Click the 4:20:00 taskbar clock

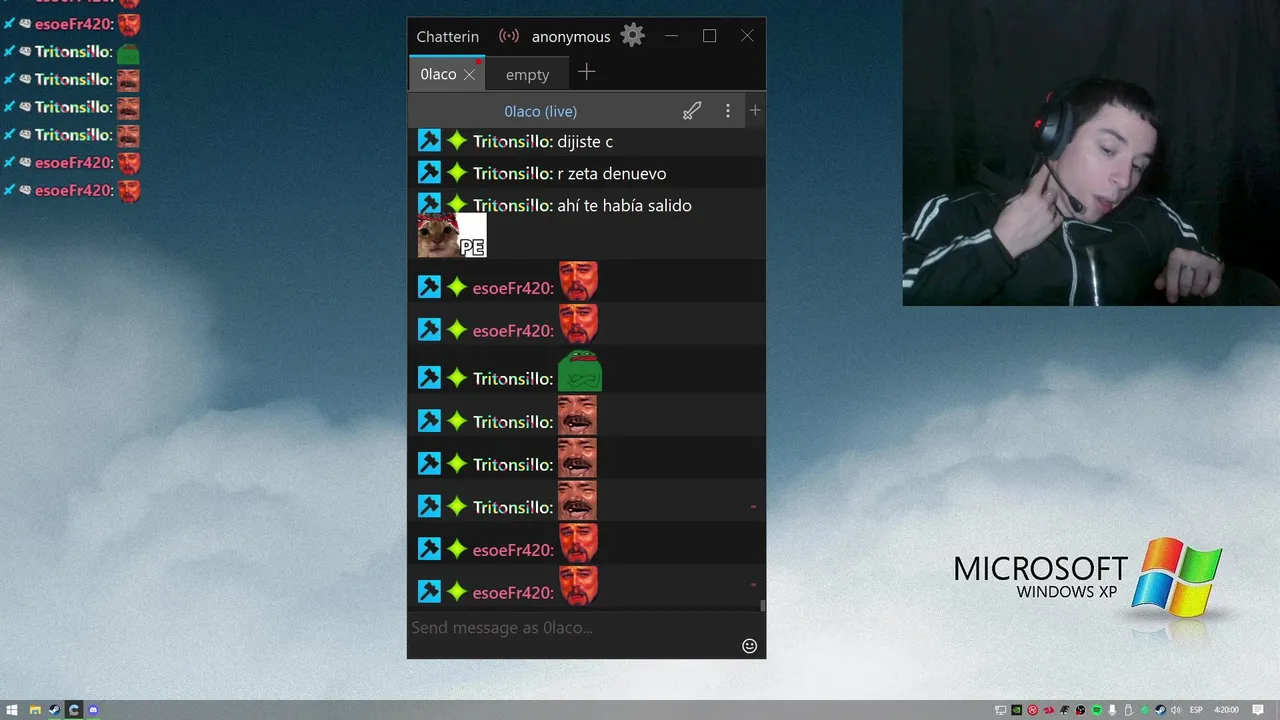pyautogui.click(x=1226, y=710)
